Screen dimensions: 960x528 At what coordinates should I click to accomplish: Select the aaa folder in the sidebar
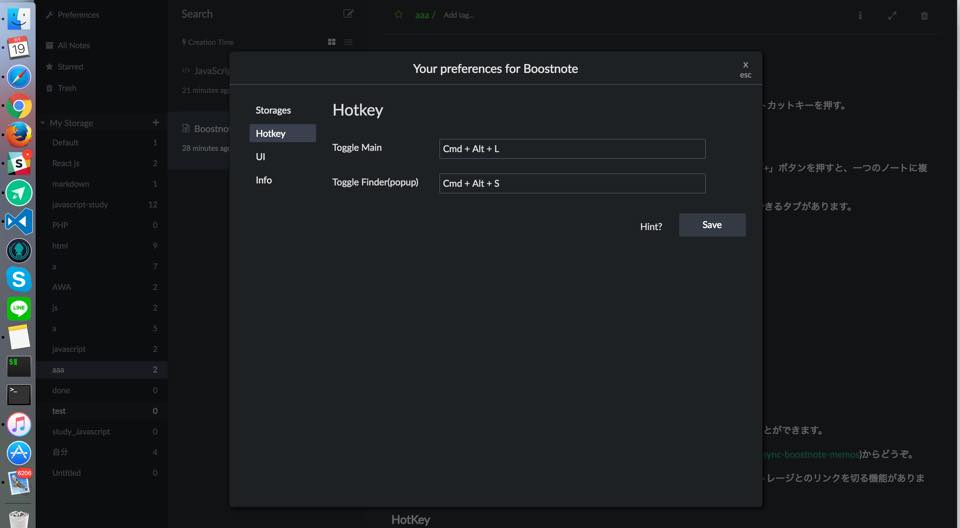pyautogui.click(x=102, y=370)
